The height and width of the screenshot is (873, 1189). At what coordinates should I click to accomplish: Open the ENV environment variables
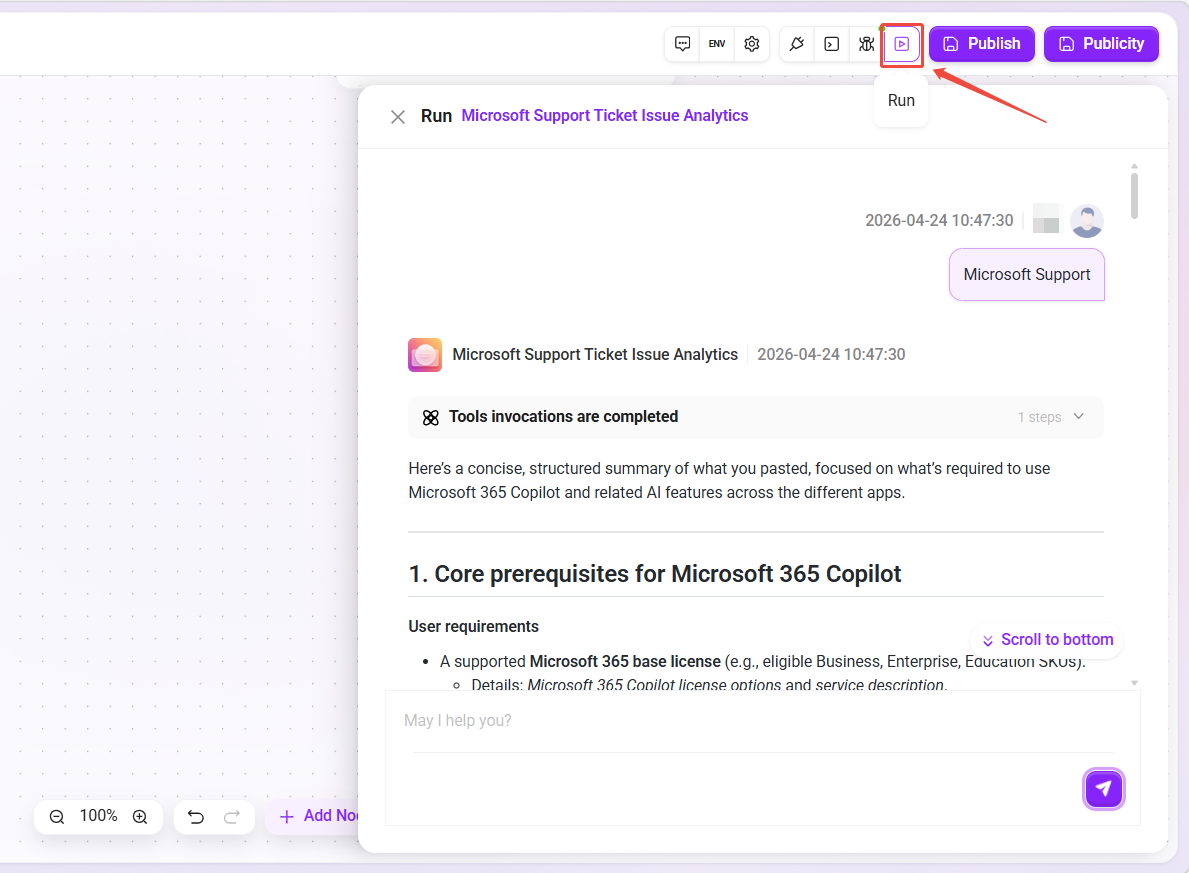click(x=717, y=44)
